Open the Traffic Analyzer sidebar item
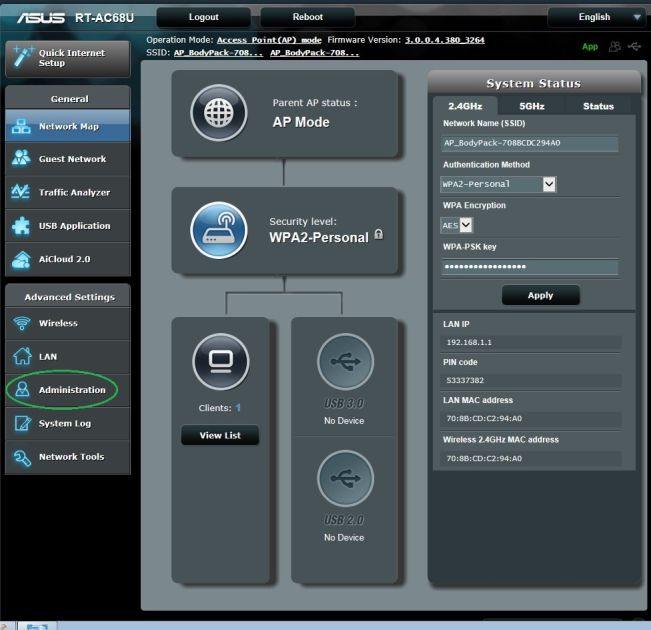 coord(66,193)
